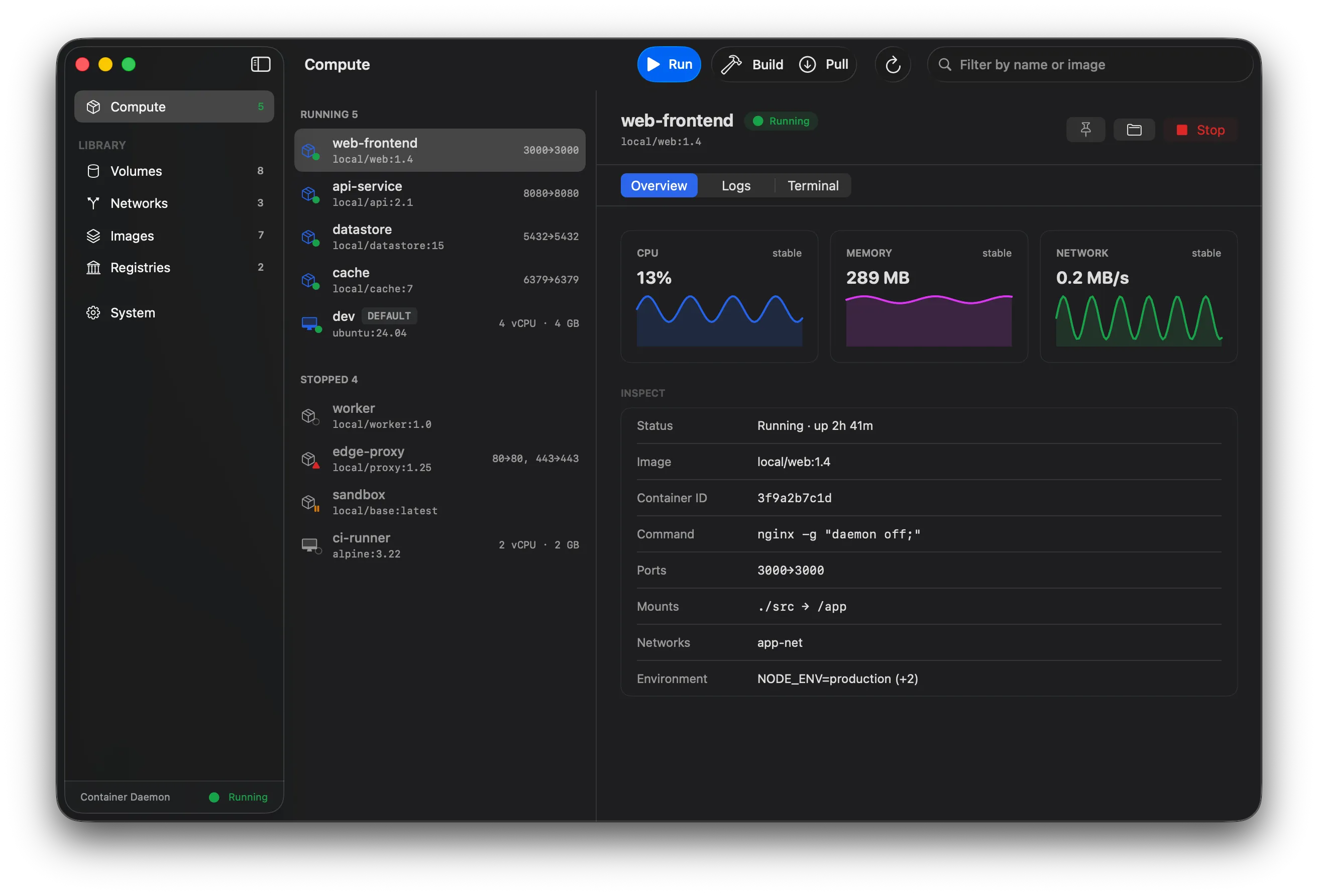The width and height of the screenshot is (1318, 896).
Task: Click the Stop button label
Action: click(x=1210, y=130)
